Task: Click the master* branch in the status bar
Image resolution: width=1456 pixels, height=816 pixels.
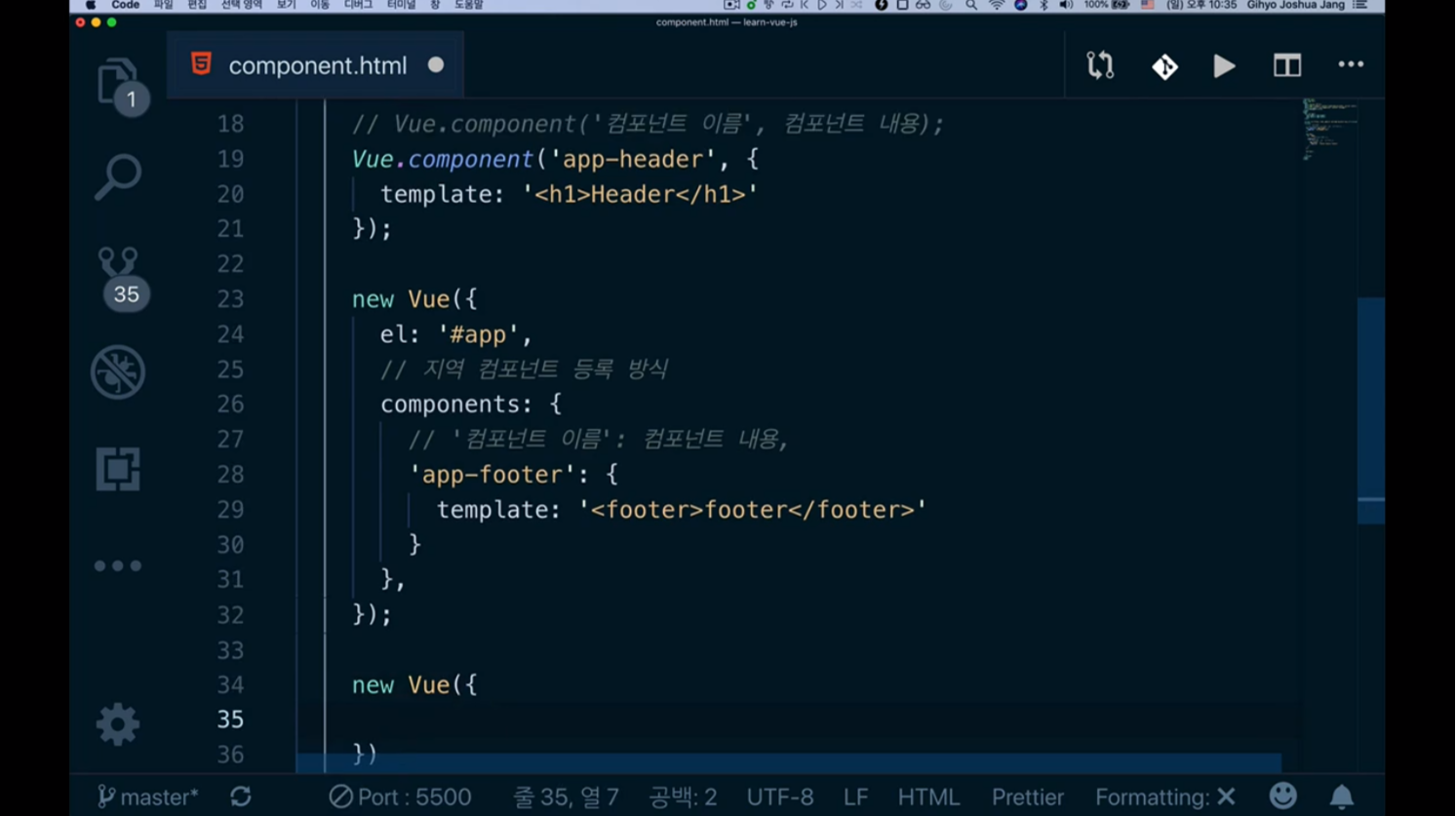Action: (148, 797)
